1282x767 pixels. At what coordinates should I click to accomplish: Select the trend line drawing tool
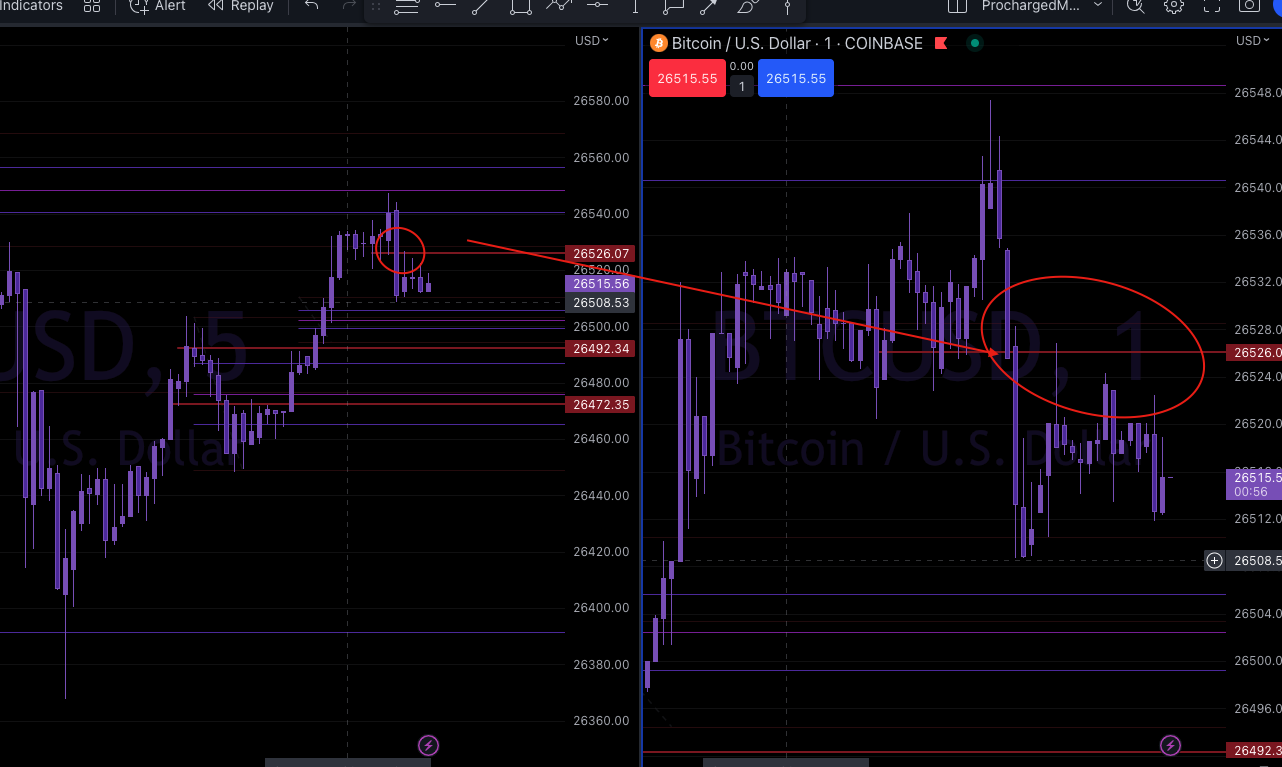tap(481, 7)
